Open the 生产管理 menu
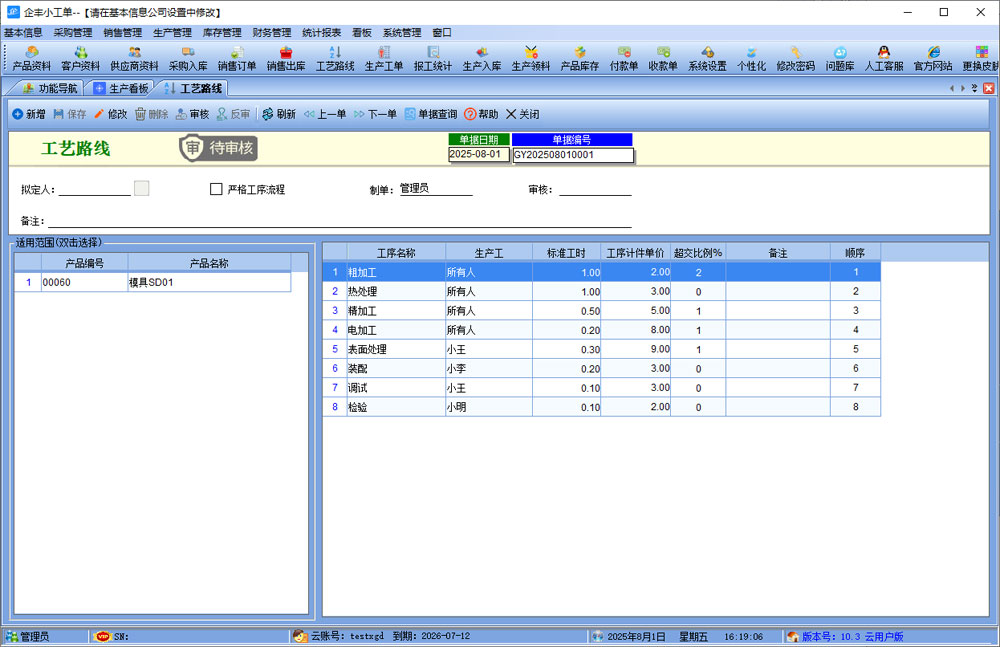 point(172,33)
